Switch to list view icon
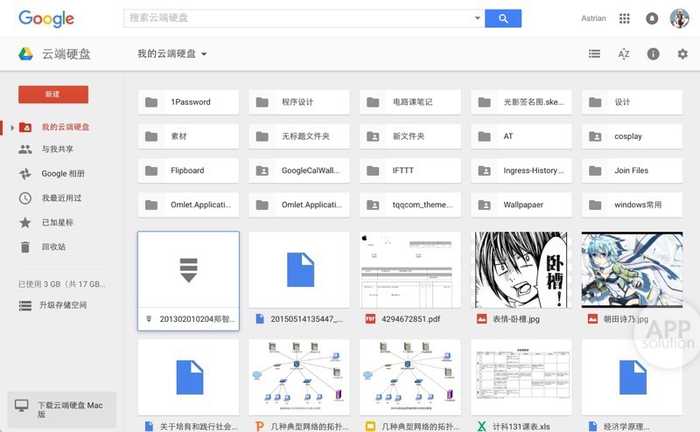The image size is (700, 432). 594,54
